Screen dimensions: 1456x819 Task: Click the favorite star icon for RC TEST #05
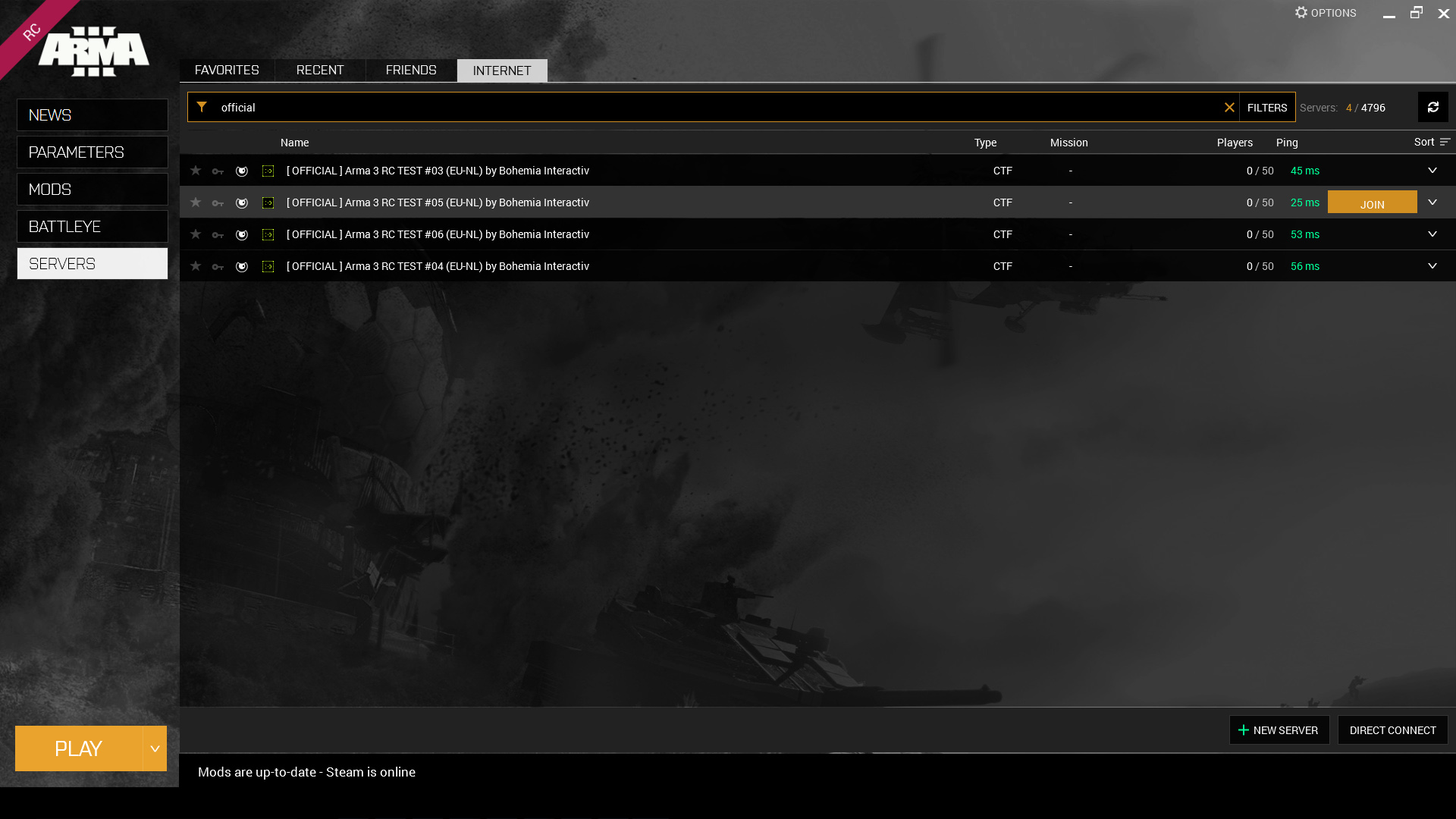point(194,202)
